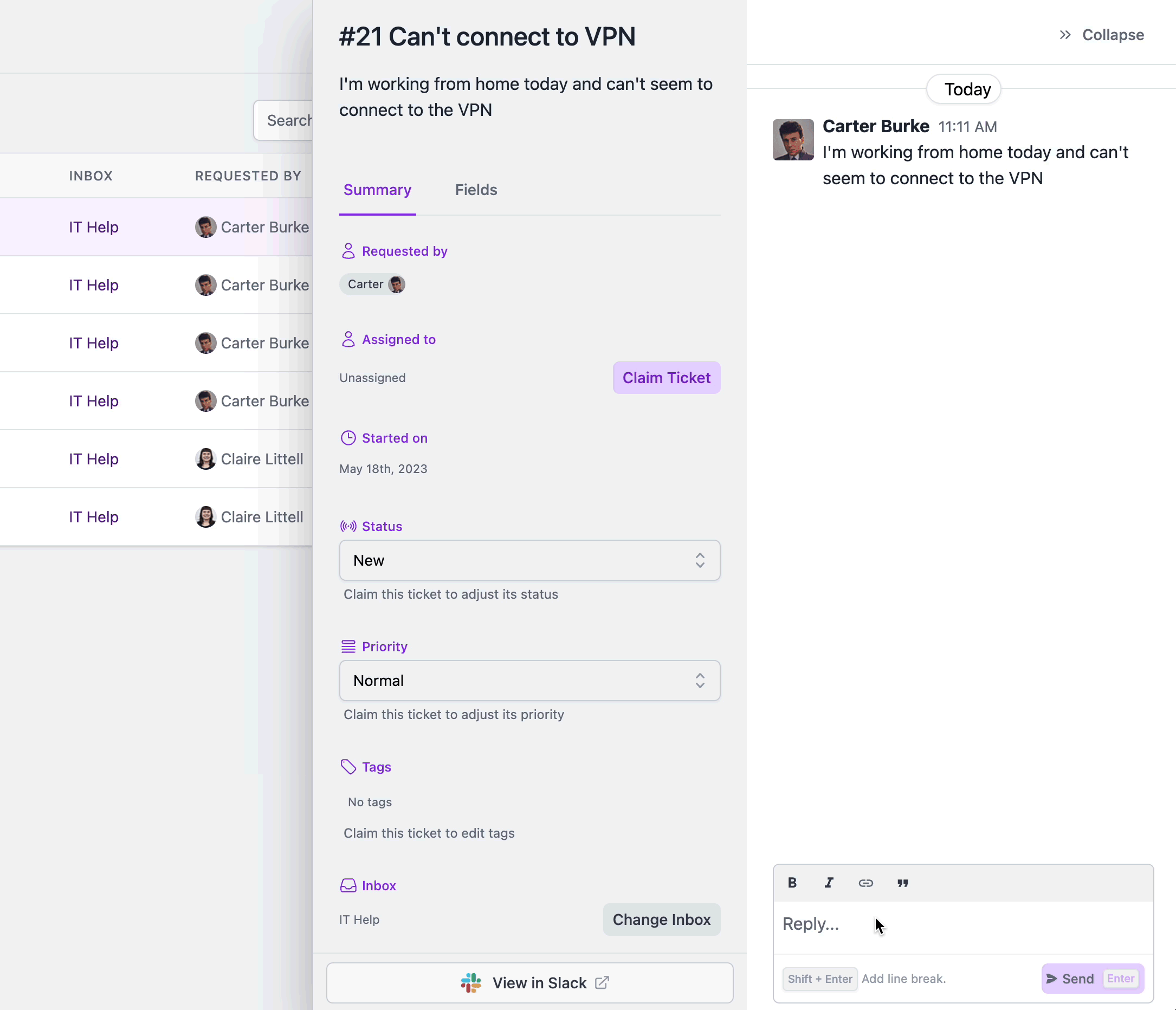Toggle bold formatting in reply editor

[792, 883]
